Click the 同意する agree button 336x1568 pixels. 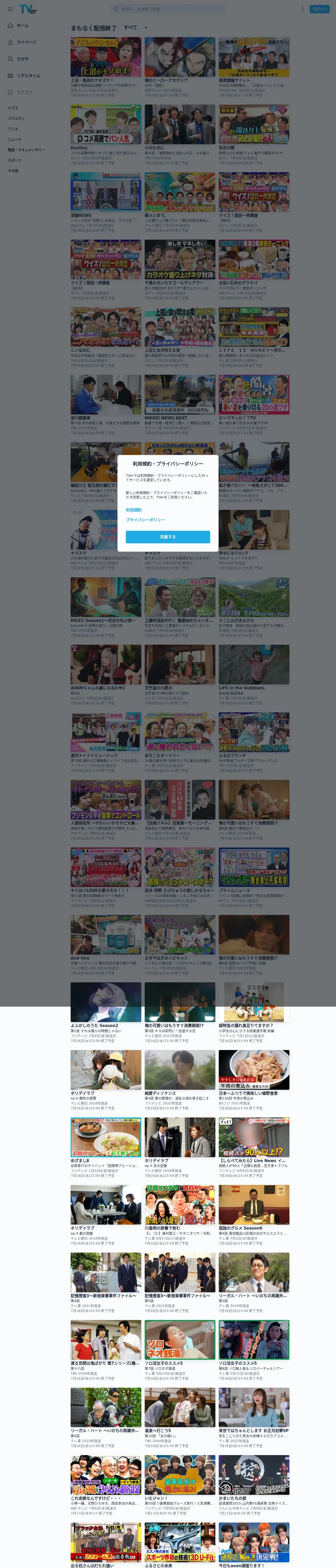(x=168, y=536)
